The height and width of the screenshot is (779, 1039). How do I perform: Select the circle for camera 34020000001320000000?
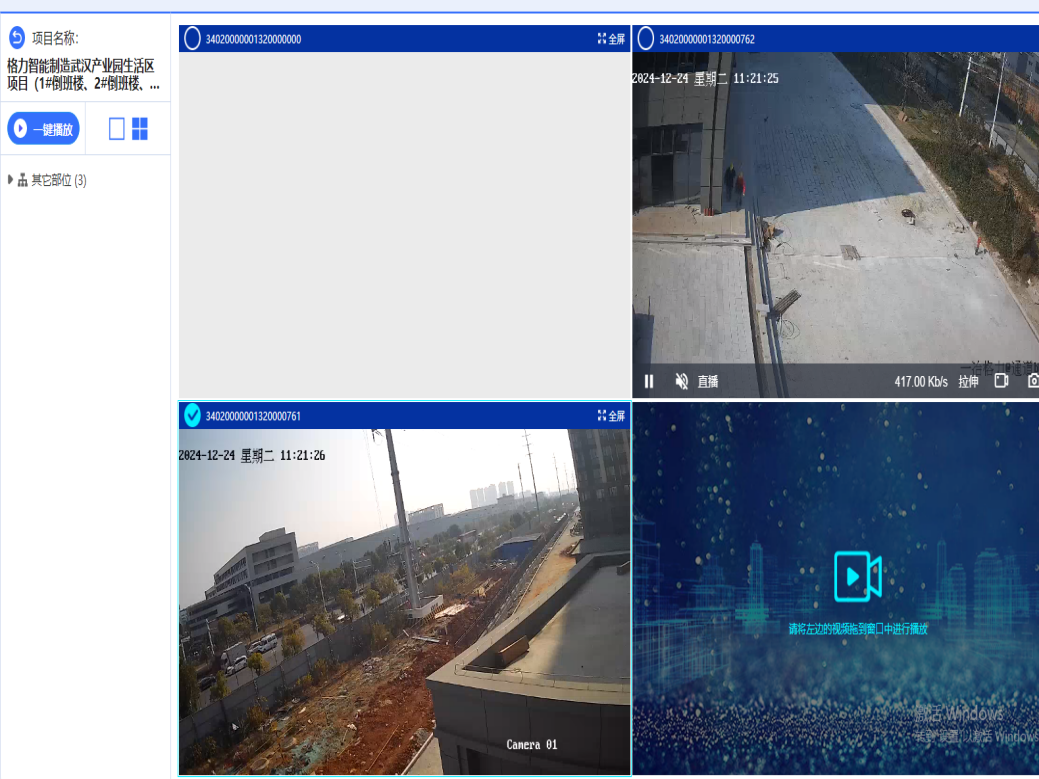(x=192, y=39)
